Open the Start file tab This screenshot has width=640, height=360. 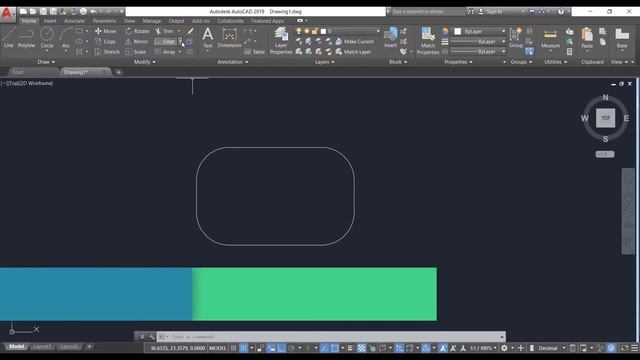click(18, 72)
